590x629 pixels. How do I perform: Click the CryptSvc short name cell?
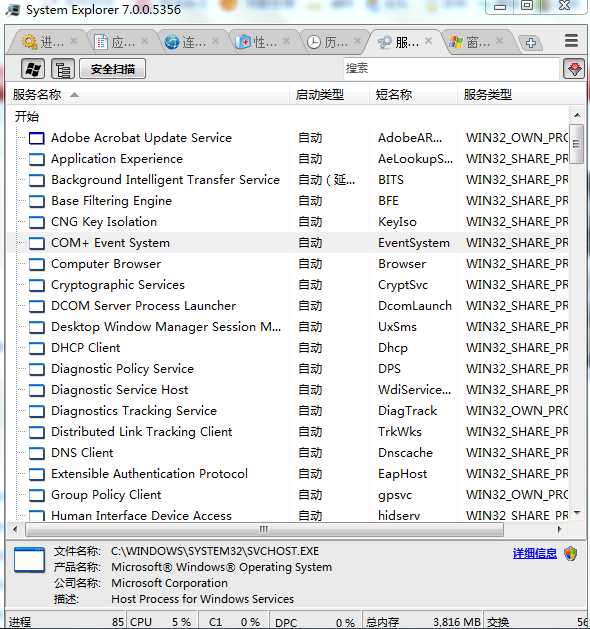[x=403, y=285]
